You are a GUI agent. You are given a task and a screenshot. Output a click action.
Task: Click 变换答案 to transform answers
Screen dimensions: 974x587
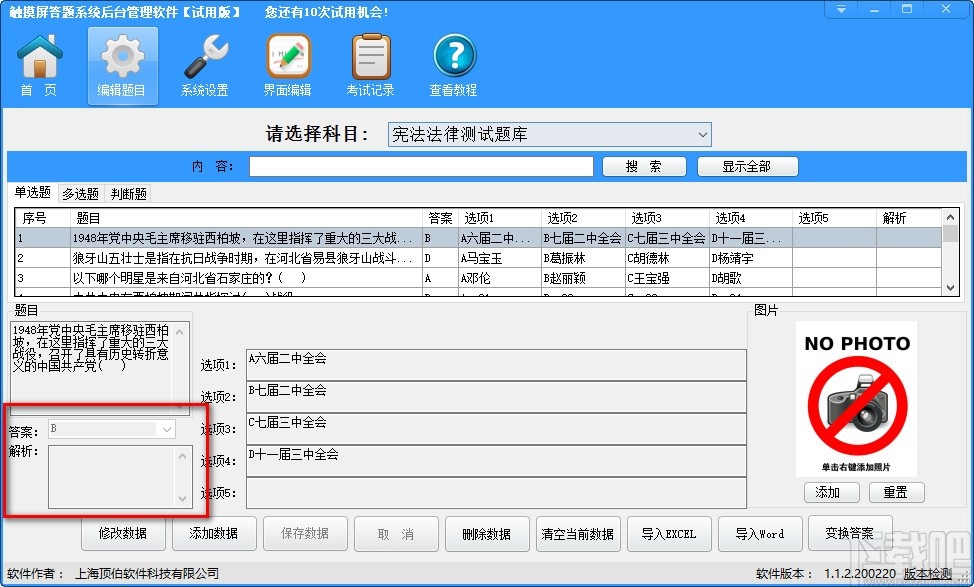pos(850,533)
